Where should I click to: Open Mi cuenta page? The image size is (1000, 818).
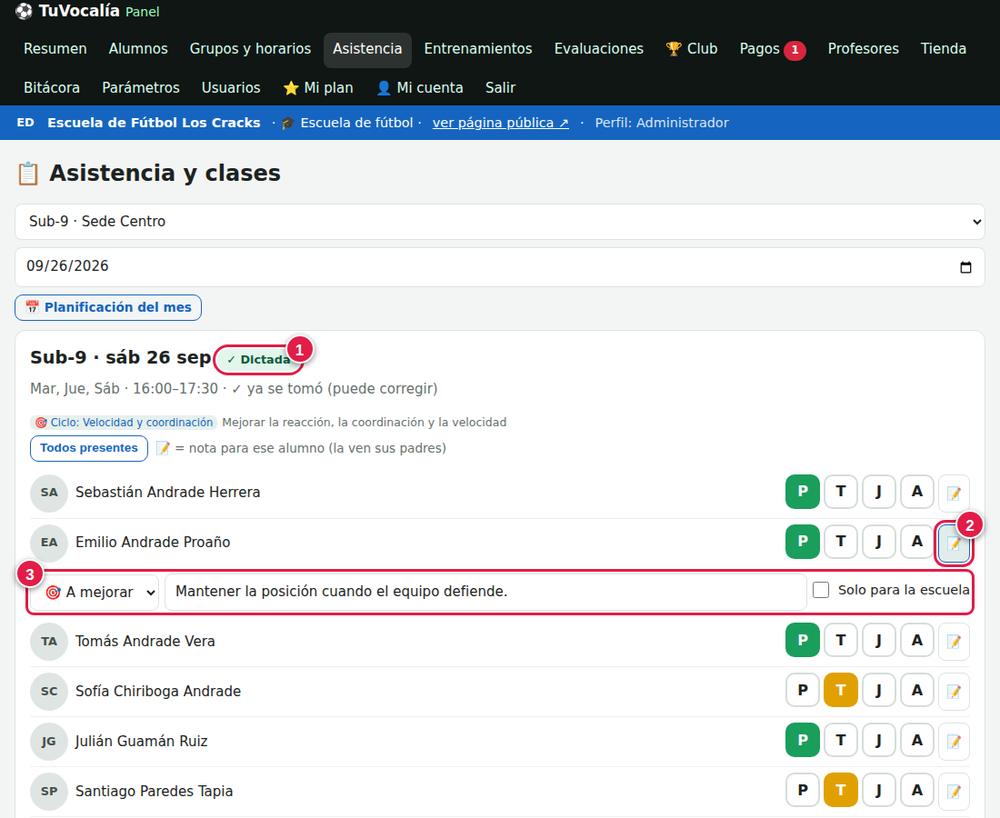pyautogui.click(x=420, y=88)
